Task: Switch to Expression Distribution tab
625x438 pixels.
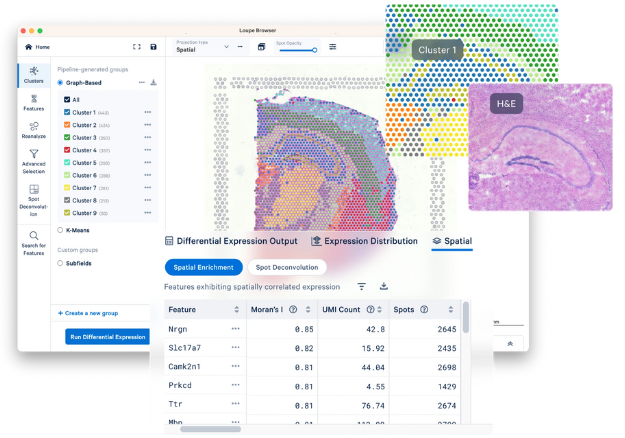Action: point(364,241)
